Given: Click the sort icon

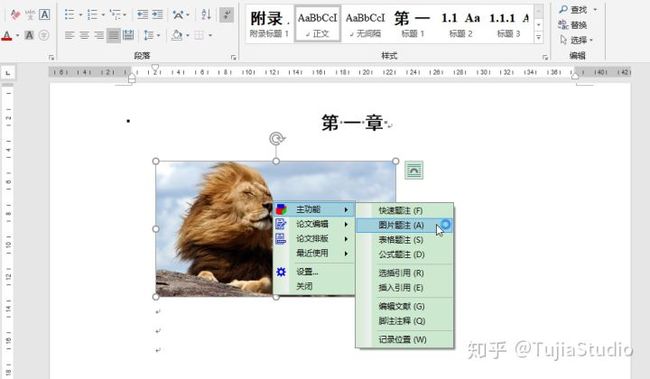Looking at the screenshot, I should (x=206, y=15).
